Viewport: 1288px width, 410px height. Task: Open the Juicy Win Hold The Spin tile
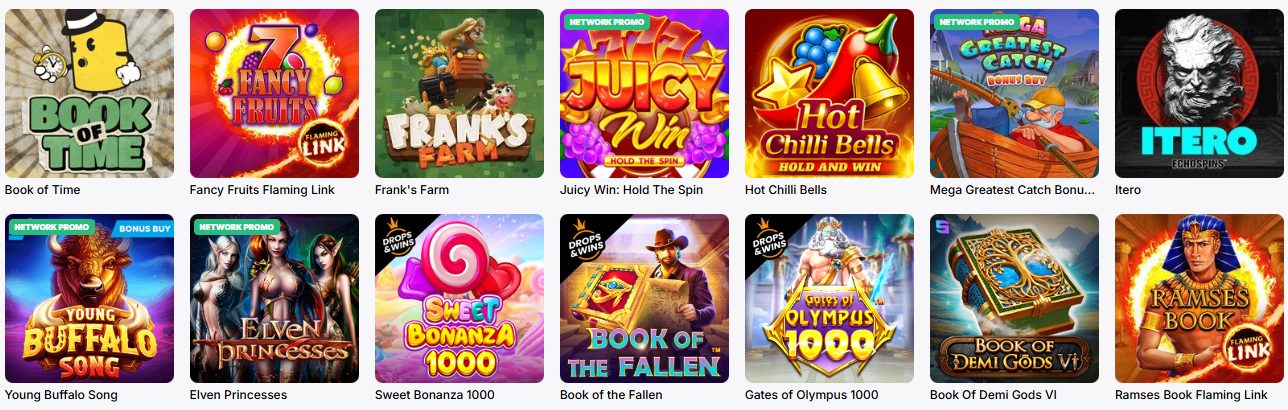click(x=644, y=93)
